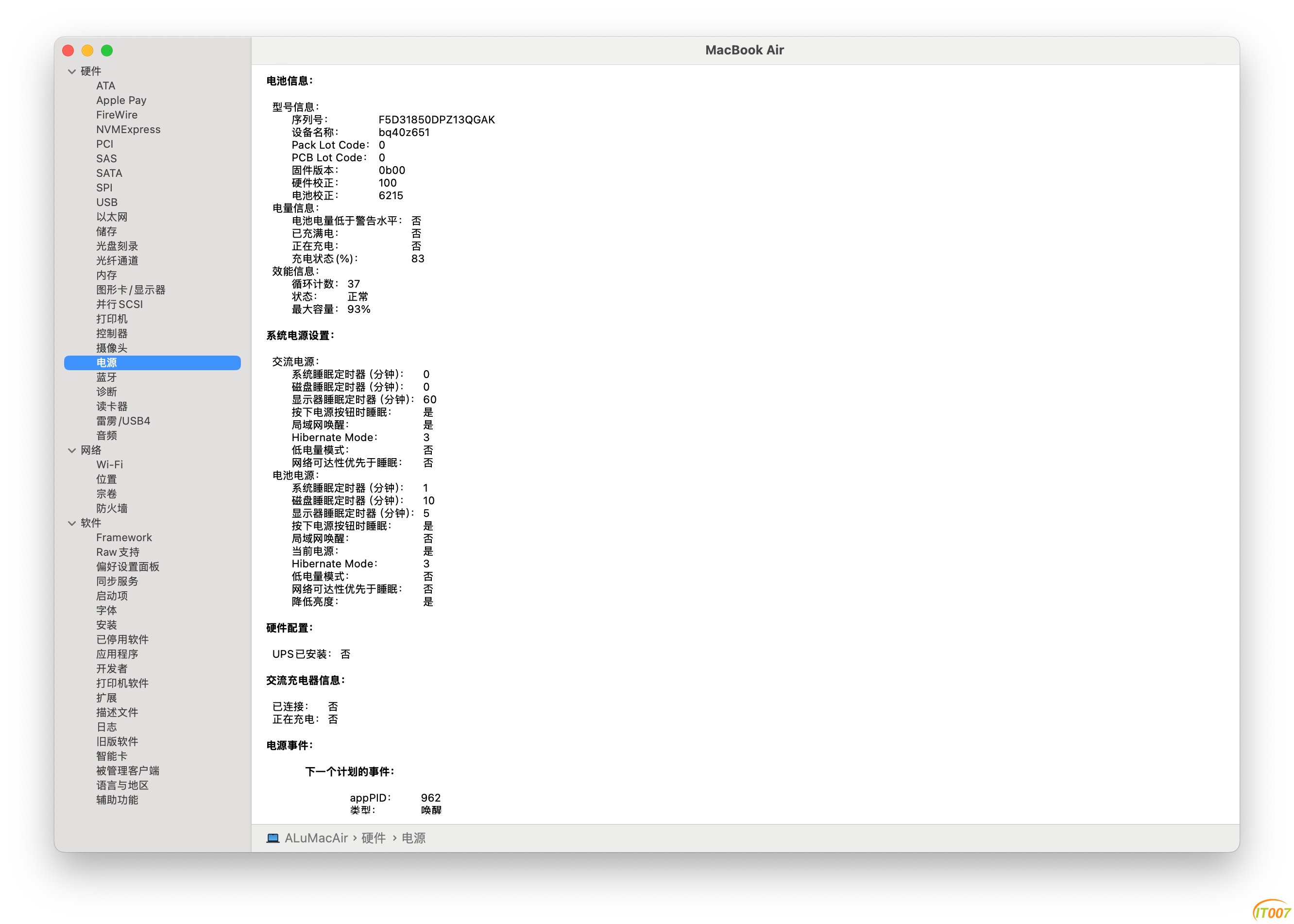The image size is (1294, 924).
Task: Click 硬件 in the path bar
Action: [374, 838]
